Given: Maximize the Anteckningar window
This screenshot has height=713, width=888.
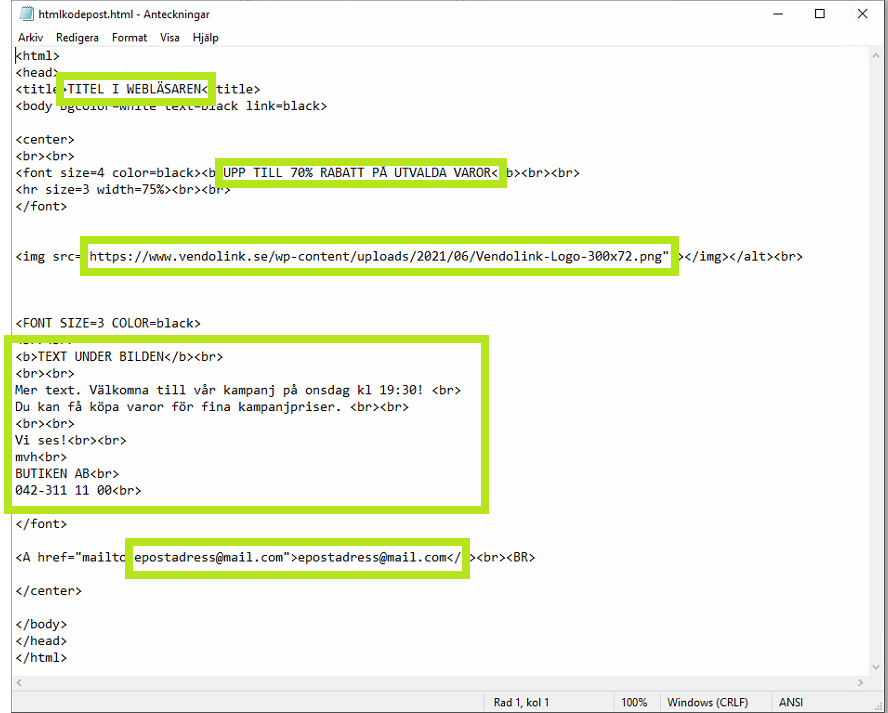Looking at the screenshot, I should click(x=819, y=14).
